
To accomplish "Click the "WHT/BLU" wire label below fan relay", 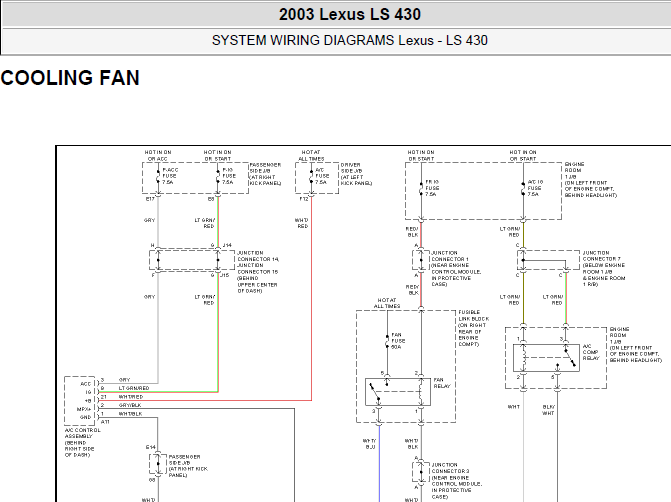I will click(x=370, y=444).
